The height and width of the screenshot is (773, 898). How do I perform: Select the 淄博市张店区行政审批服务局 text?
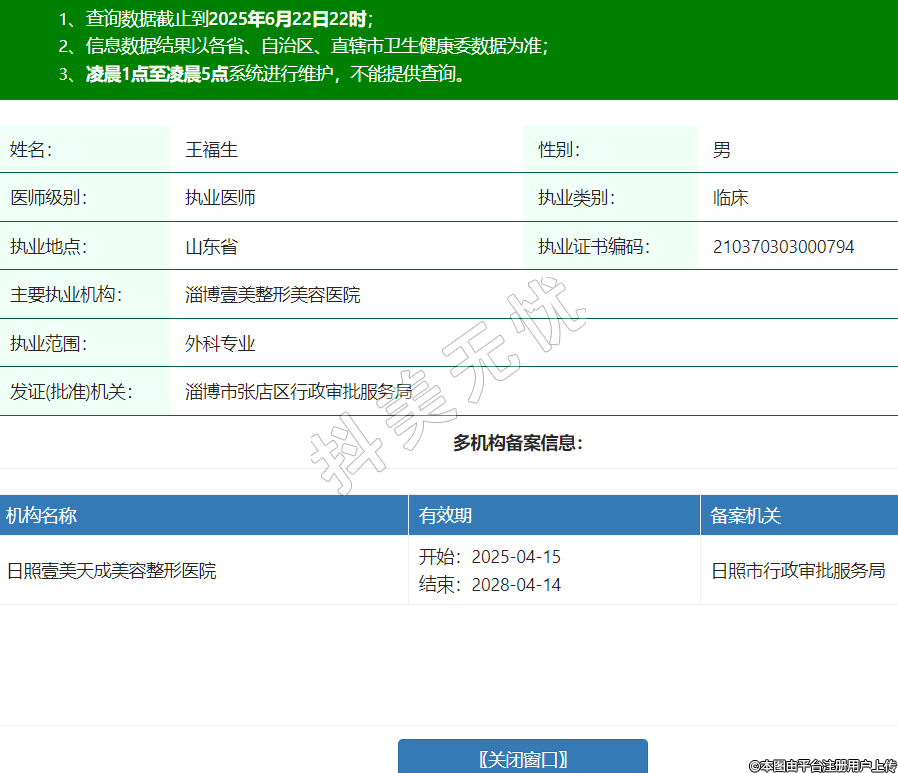click(x=298, y=392)
